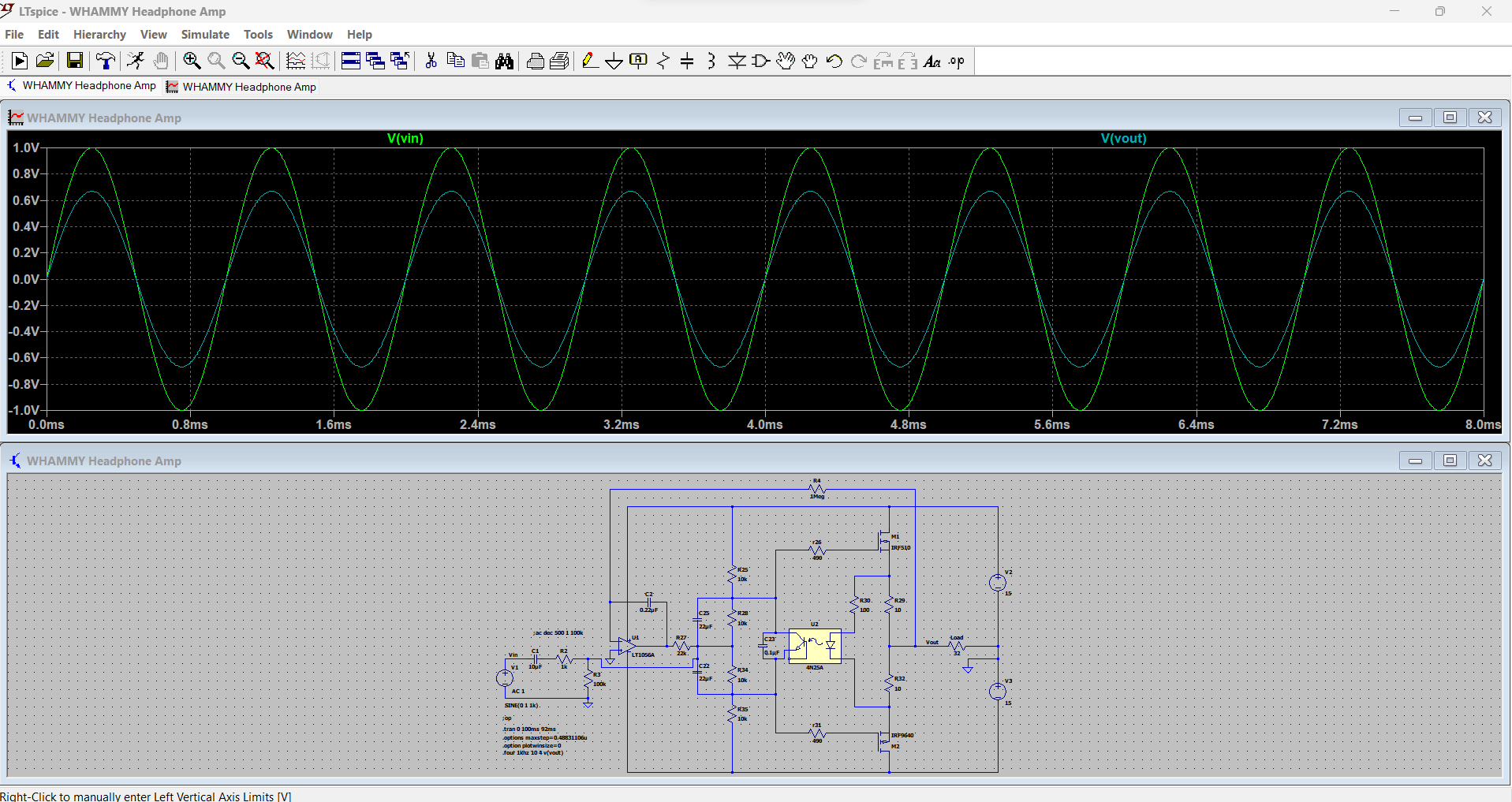Viewport: 1512px width, 802px height.
Task: Select the IRF510 MOSFET M1 in the schematic
Action: [x=886, y=541]
